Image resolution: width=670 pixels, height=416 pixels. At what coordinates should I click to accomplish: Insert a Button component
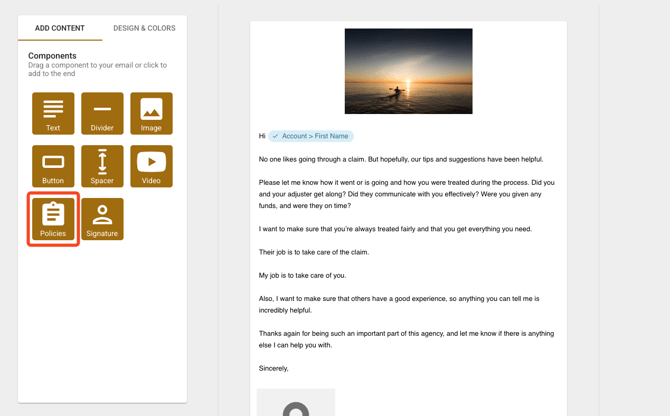(53, 166)
